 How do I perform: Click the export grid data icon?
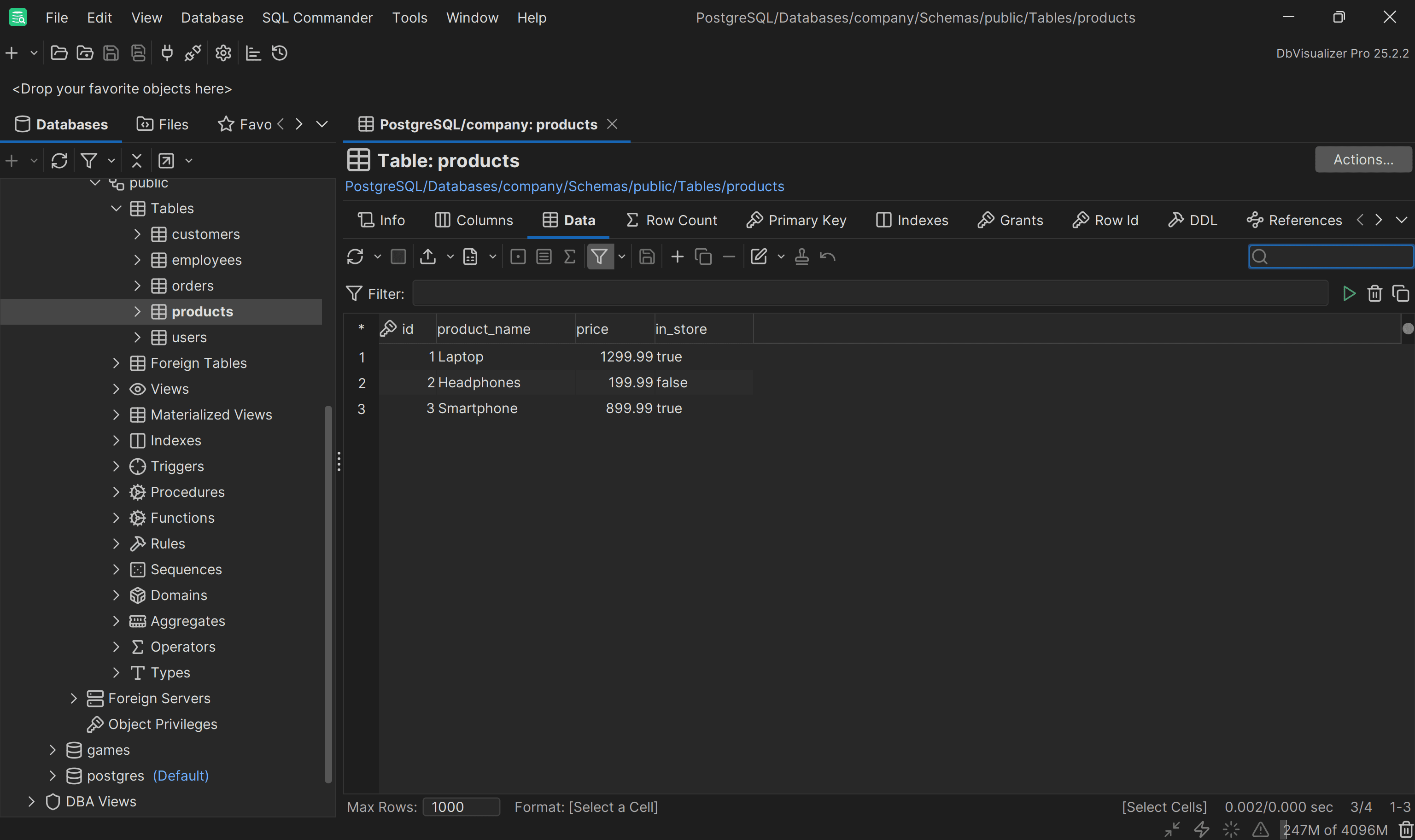[x=428, y=257]
